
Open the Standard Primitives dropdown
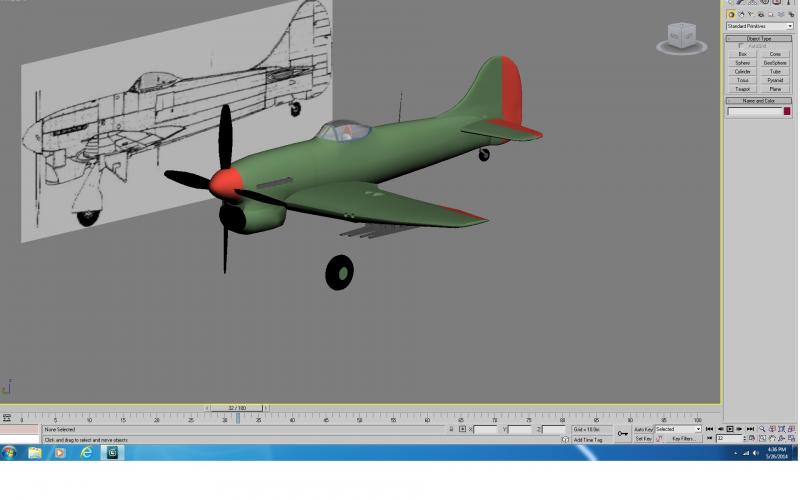point(760,26)
